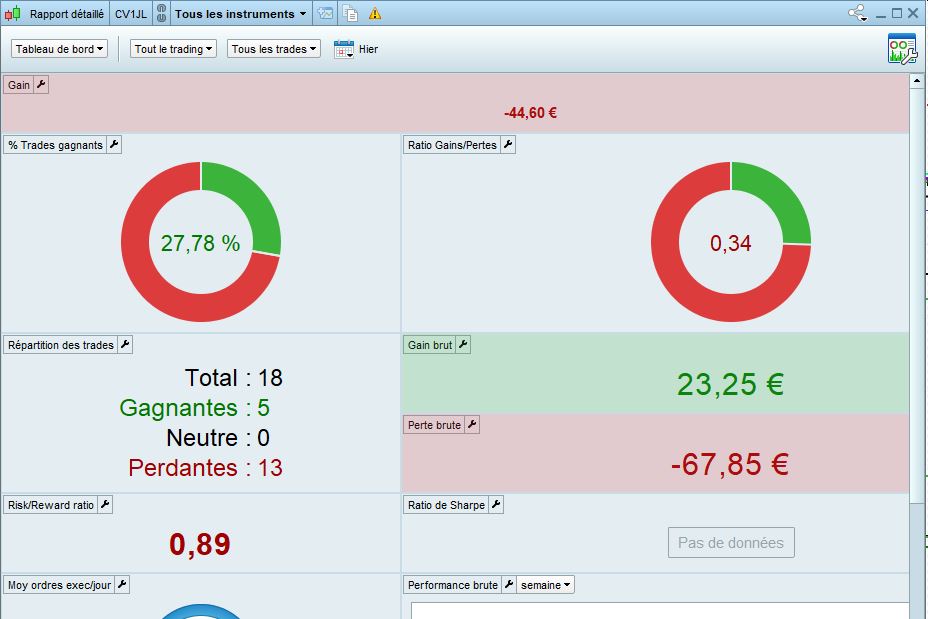Click the Pas de données button
This screenshot has height=619, width=928.
(x=731, y=543)
